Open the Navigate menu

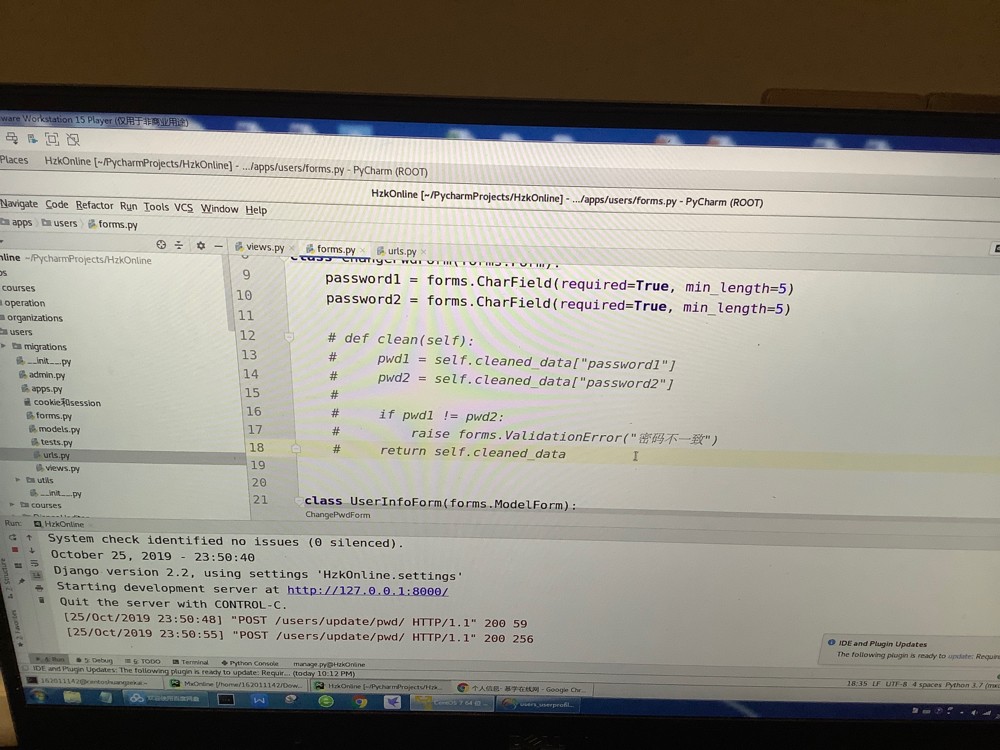[x=19, y=203]
